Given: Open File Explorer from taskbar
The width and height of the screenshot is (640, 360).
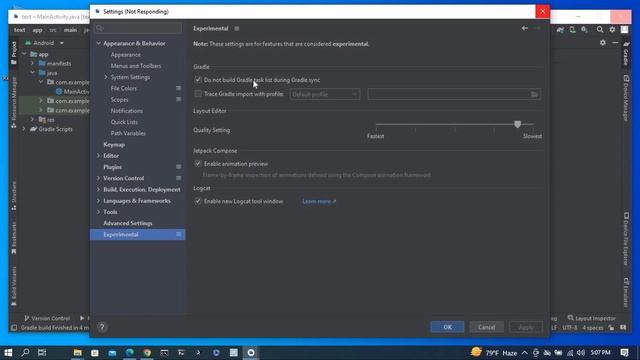Looking at the screenshot, I should [77, 353].
